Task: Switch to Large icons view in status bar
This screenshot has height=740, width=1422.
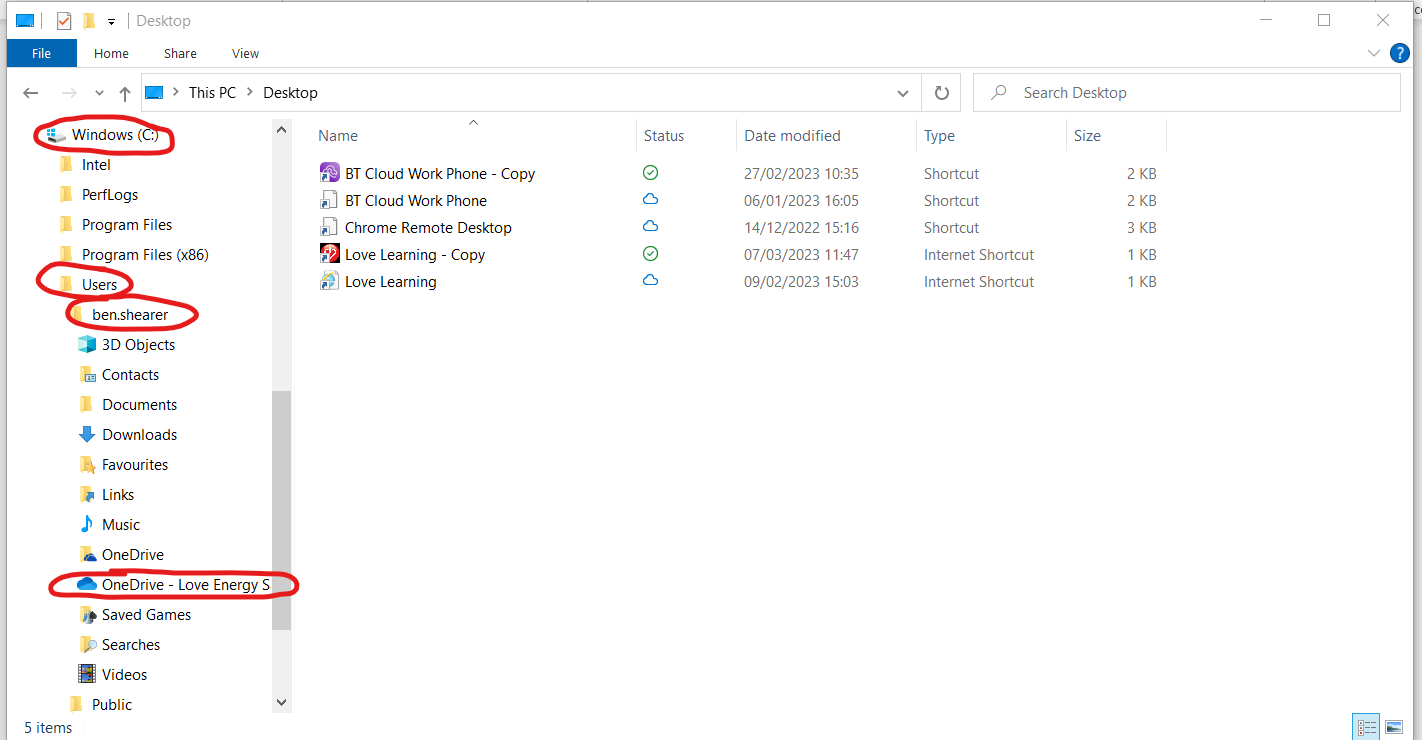Action: pos(1393,727)
